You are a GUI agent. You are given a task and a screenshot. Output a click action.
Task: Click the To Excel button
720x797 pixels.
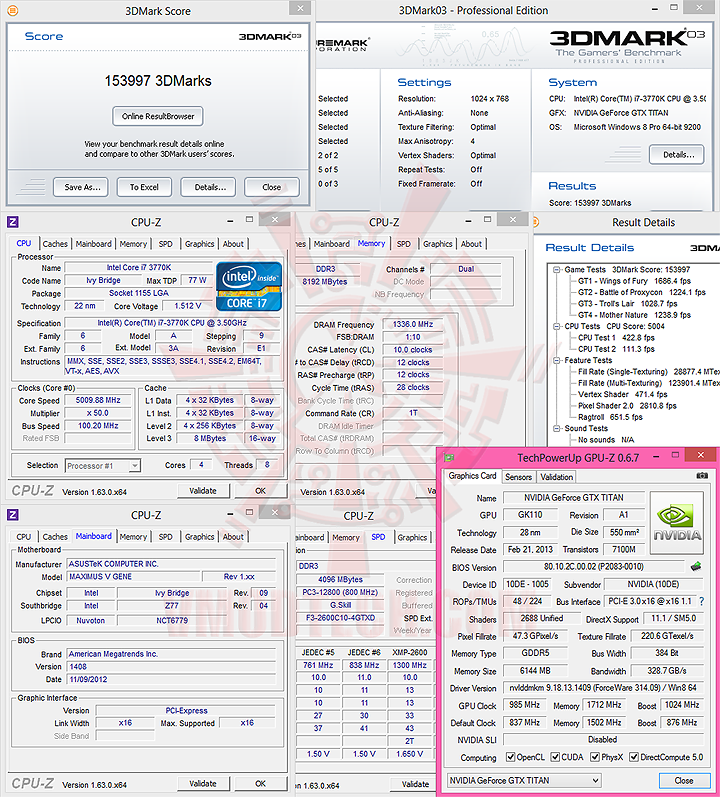coord(144,187)
